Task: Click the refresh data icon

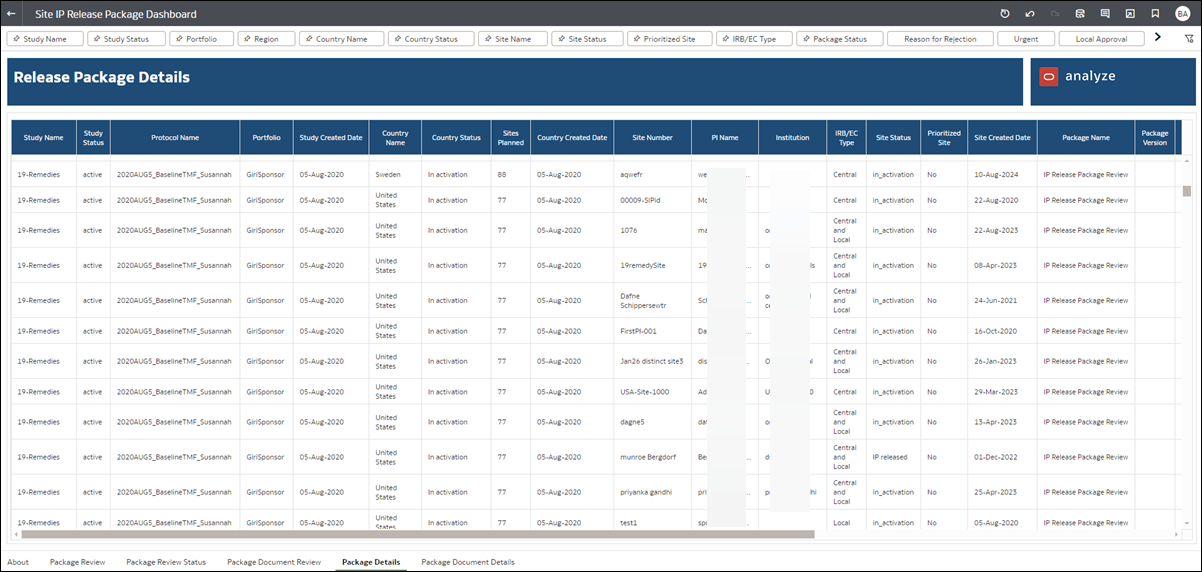Action: point(1005,14)
